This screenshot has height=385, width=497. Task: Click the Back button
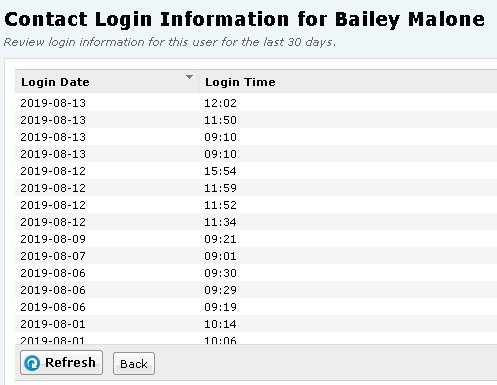134,364
